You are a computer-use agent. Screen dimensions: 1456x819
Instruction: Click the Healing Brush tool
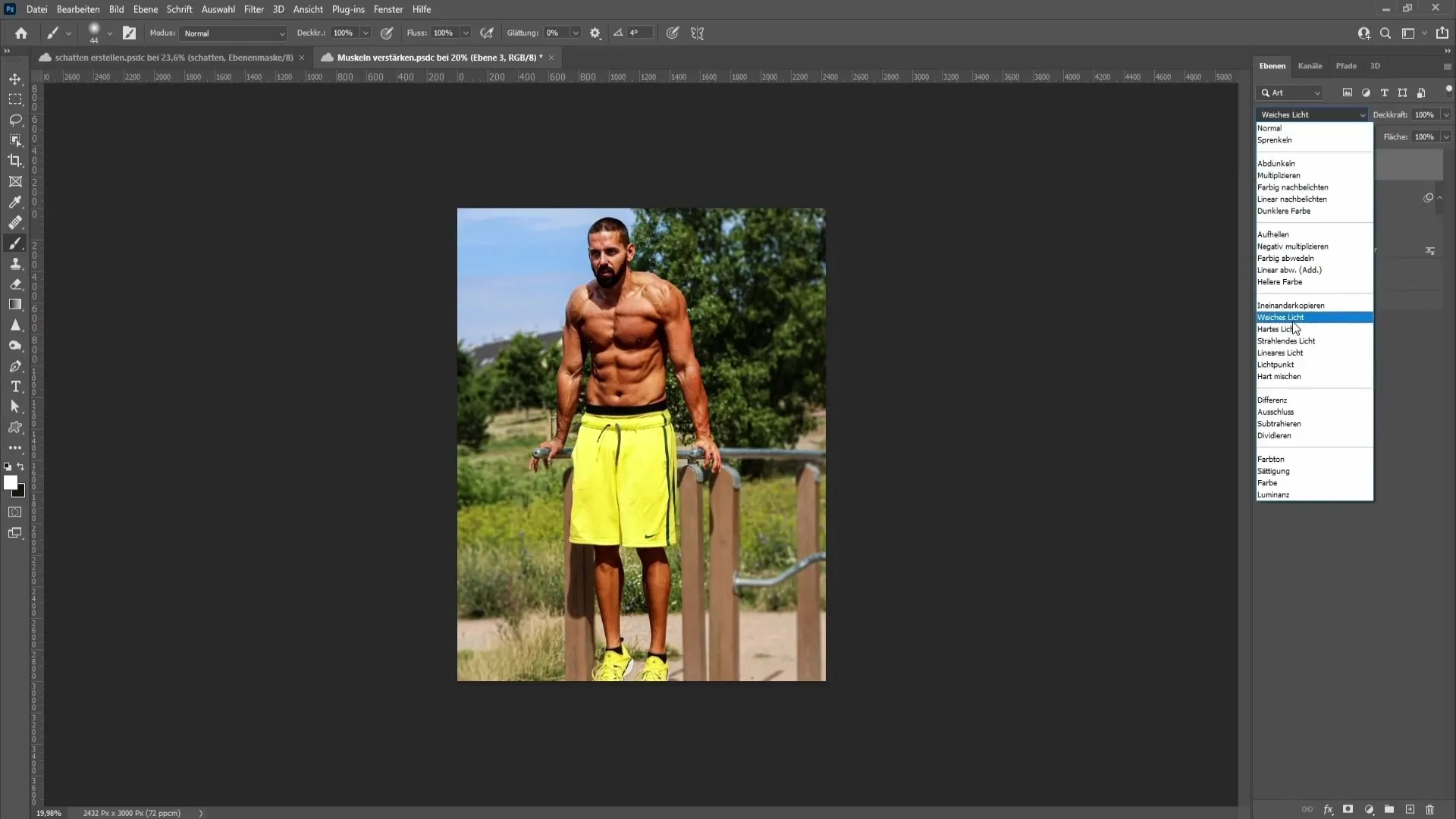pyautogui.click(x=15, y=222)
